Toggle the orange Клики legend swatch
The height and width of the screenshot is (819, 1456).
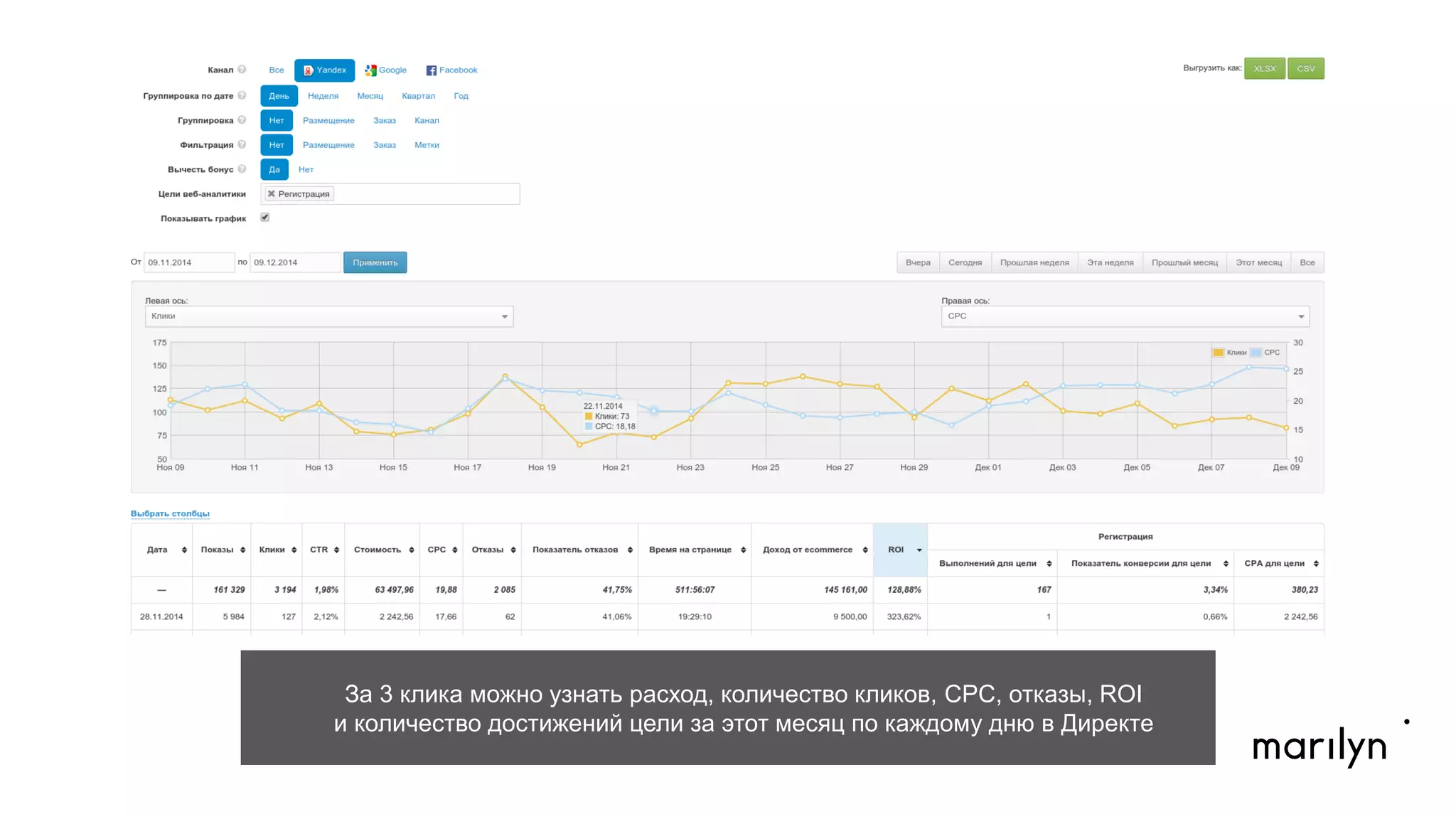[x=1219, y=353]
